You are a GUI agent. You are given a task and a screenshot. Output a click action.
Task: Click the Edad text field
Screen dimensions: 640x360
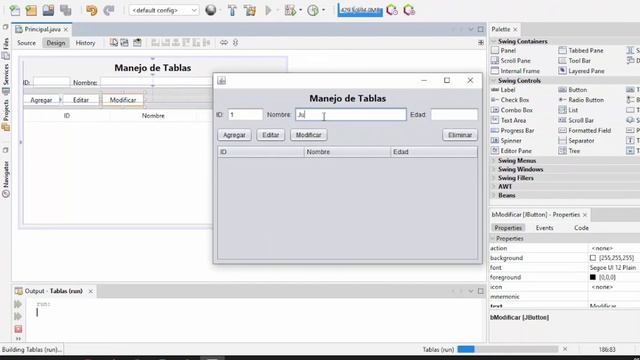pyautogui.click(x=454, y=115)
